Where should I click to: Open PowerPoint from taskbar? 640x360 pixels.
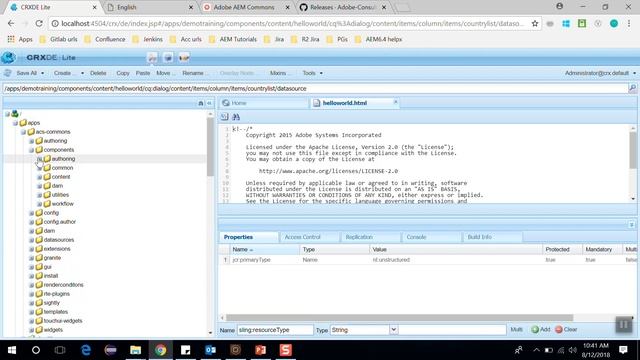pos(260,350)
